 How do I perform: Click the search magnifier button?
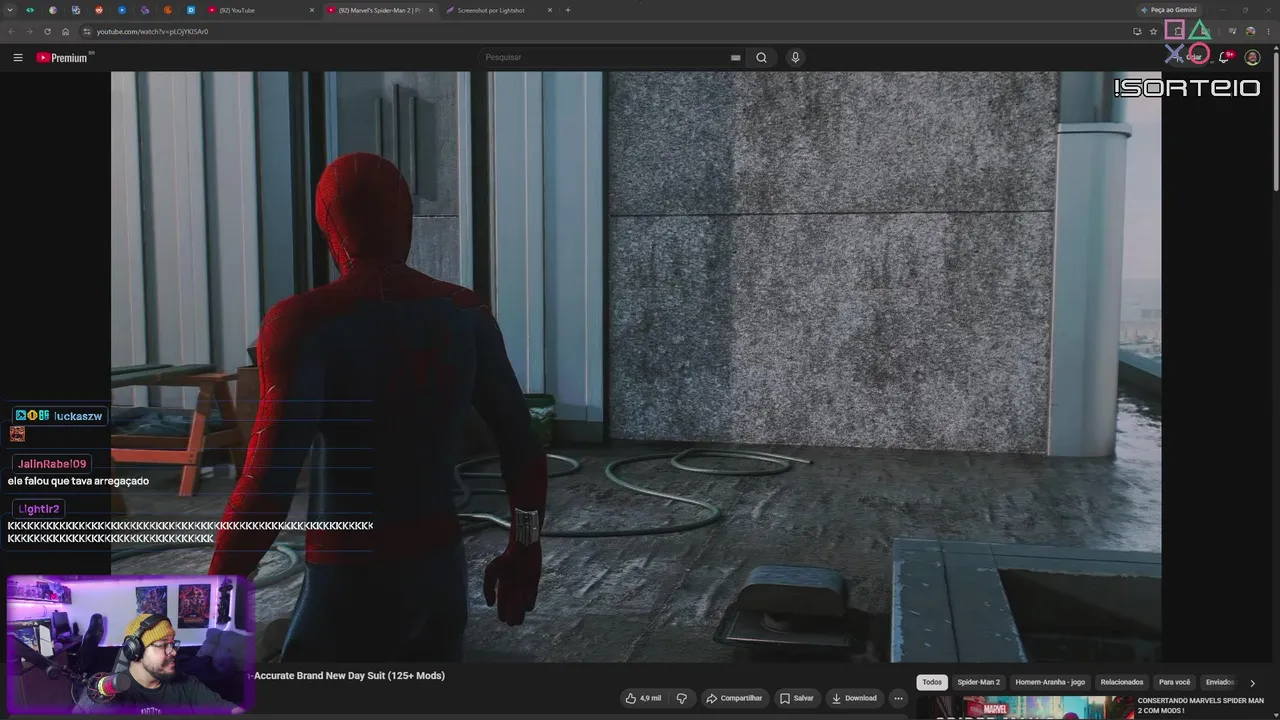(761, 57)
